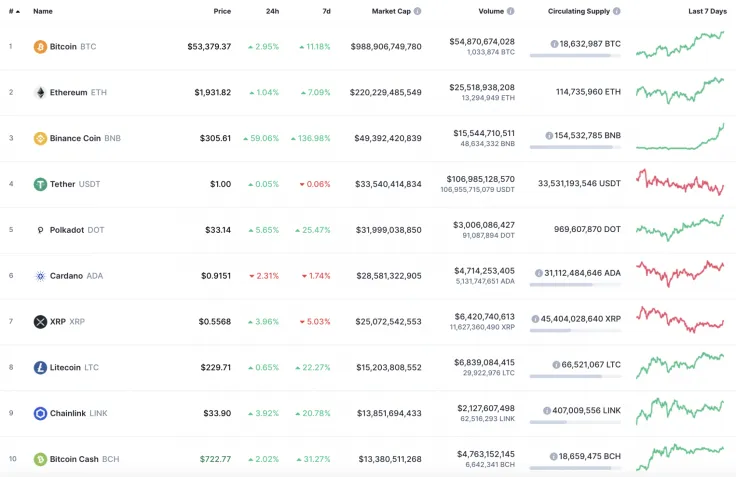This screenshot has height=477, width=736.
Task: Click Bitcoin circulating supply progress bar
Action: pyautogui.click(x=575, y=55)
